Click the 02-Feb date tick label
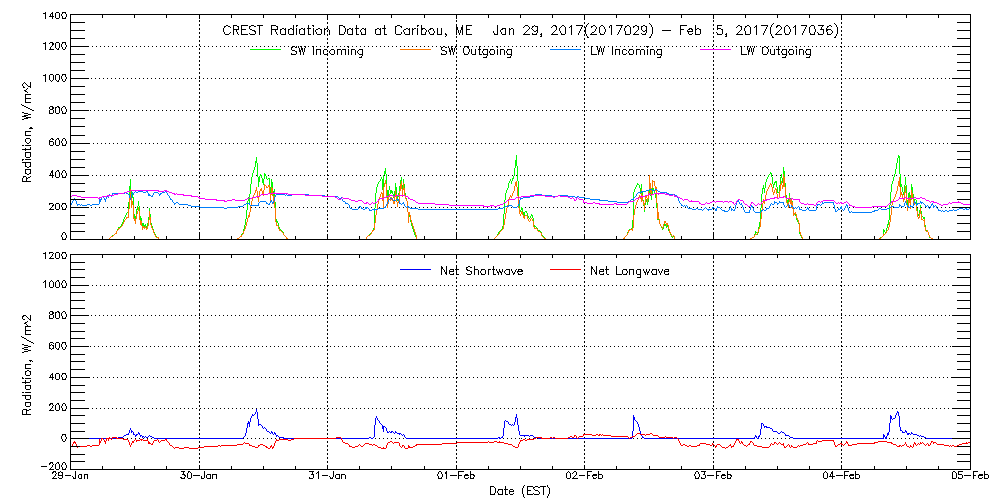Viewport: 1000px width, 500px height. (x=585, y=476)
